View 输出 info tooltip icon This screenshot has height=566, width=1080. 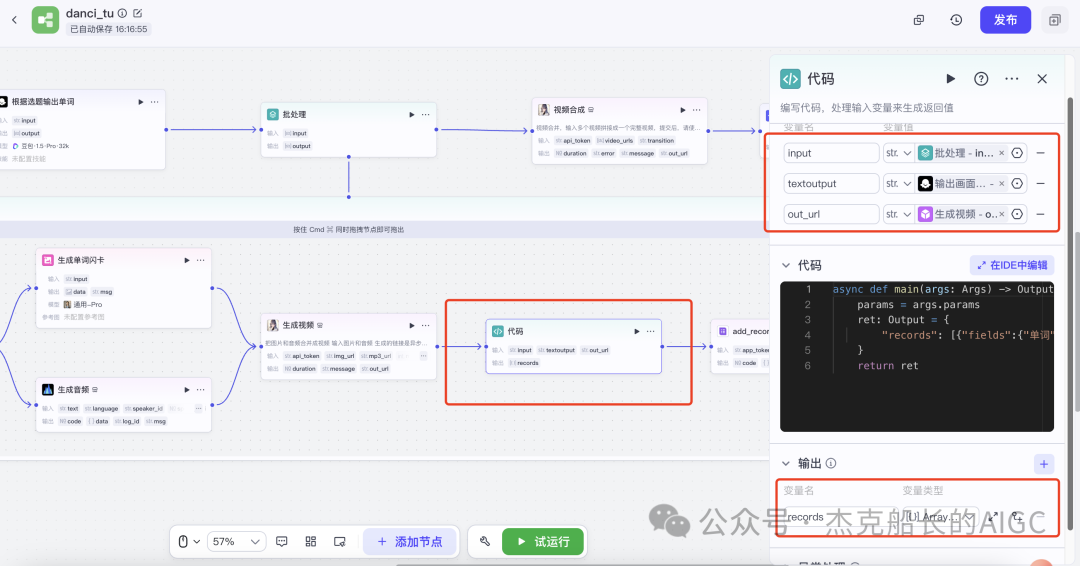point(831,463)
